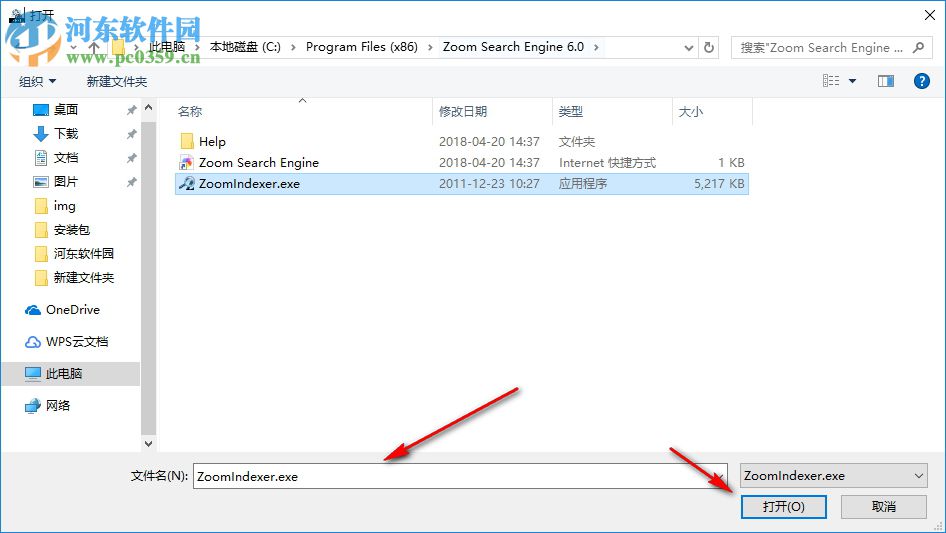The width and height of the screenshot is (946, 533).
Task: Navigate to Program Files (x86) breadcrumb
Action: point(361,47)
